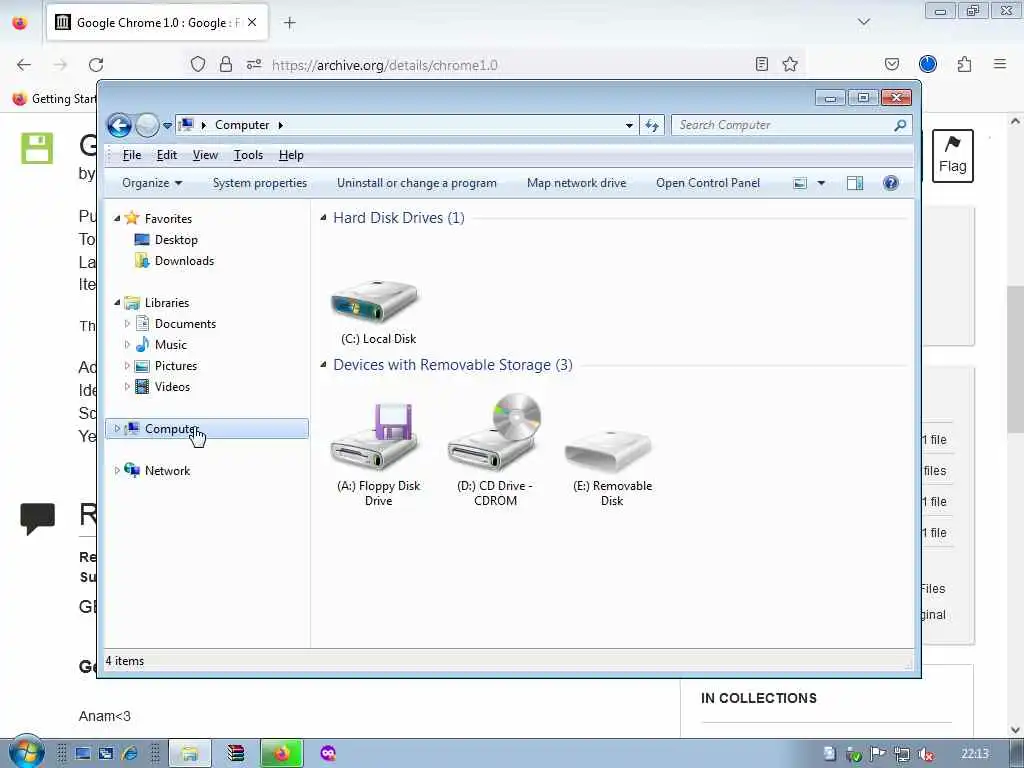The width and height of the screenshot is (1024, 768).
Task: Open the Edit menu
Action: pyautogui.click(x=167, y=155)
